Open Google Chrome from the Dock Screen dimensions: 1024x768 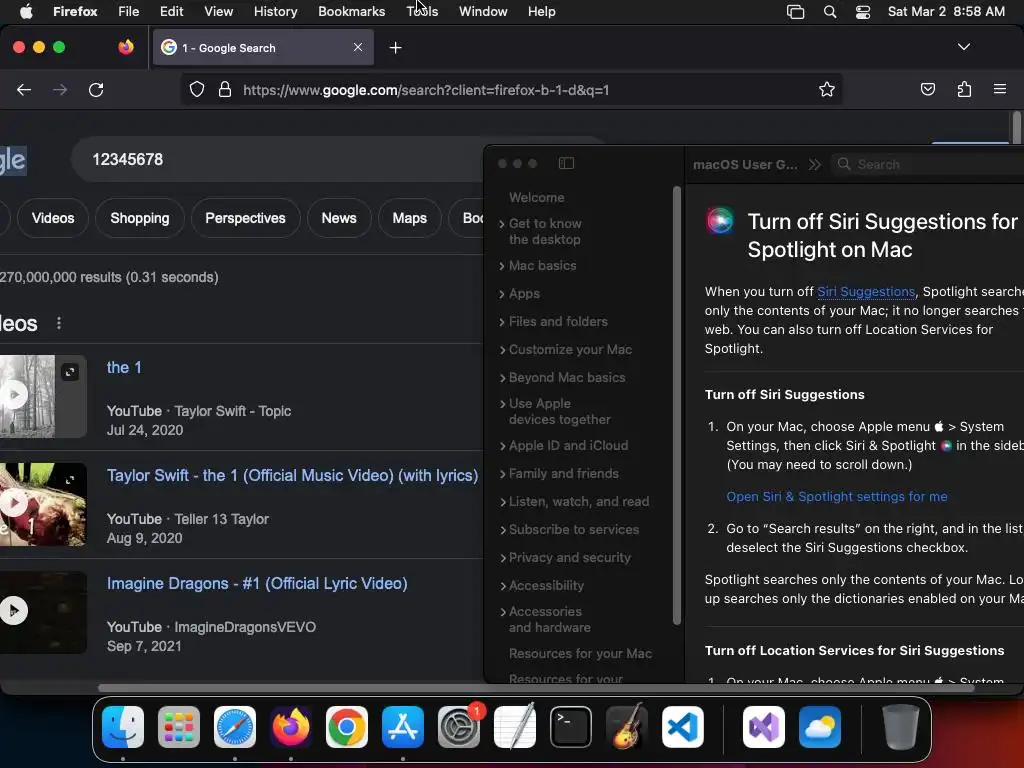pyautogui.click(x=347, y=727)
